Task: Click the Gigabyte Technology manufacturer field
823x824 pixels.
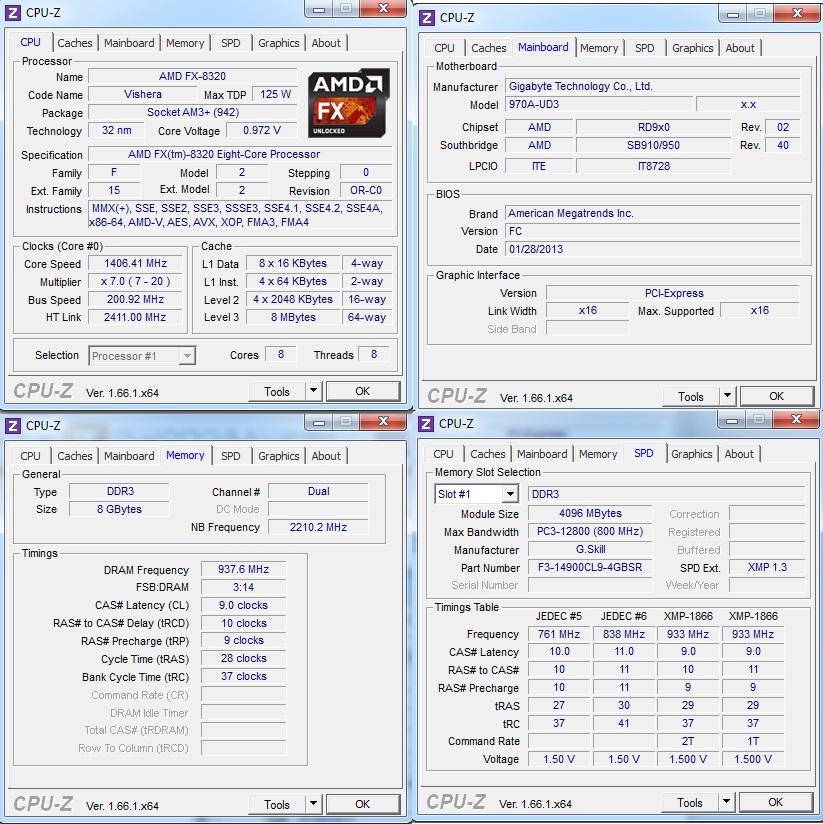Action: point(653,86)
